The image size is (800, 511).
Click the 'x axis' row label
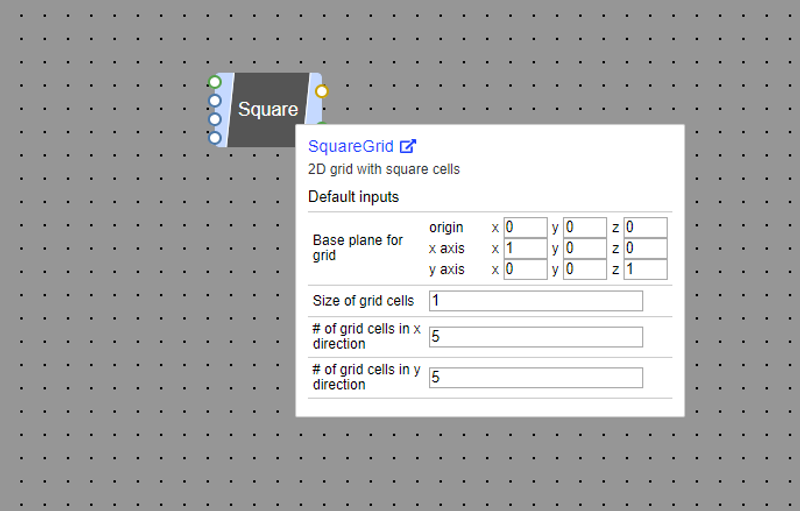[x=446, y=248]
